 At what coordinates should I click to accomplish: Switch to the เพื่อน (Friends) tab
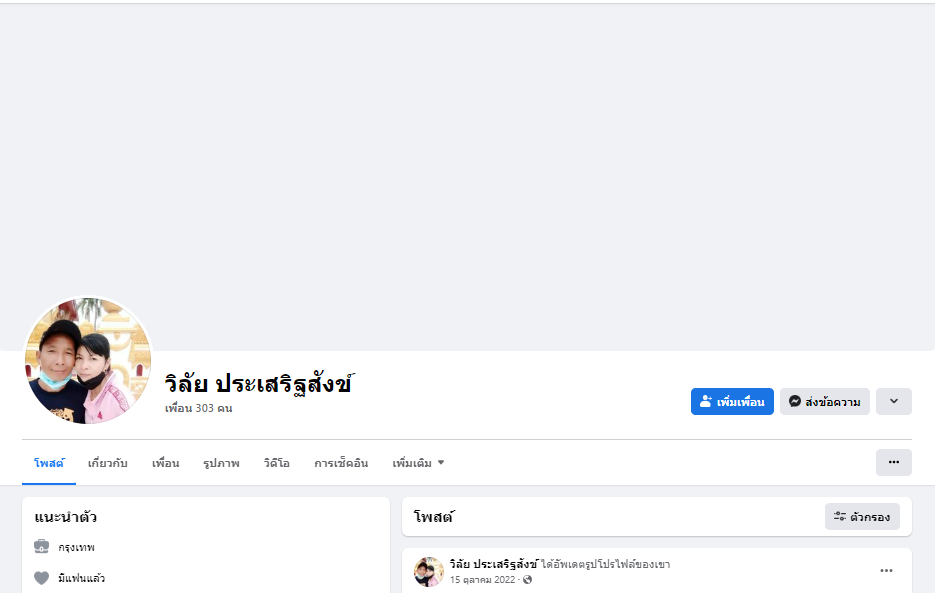165,463
